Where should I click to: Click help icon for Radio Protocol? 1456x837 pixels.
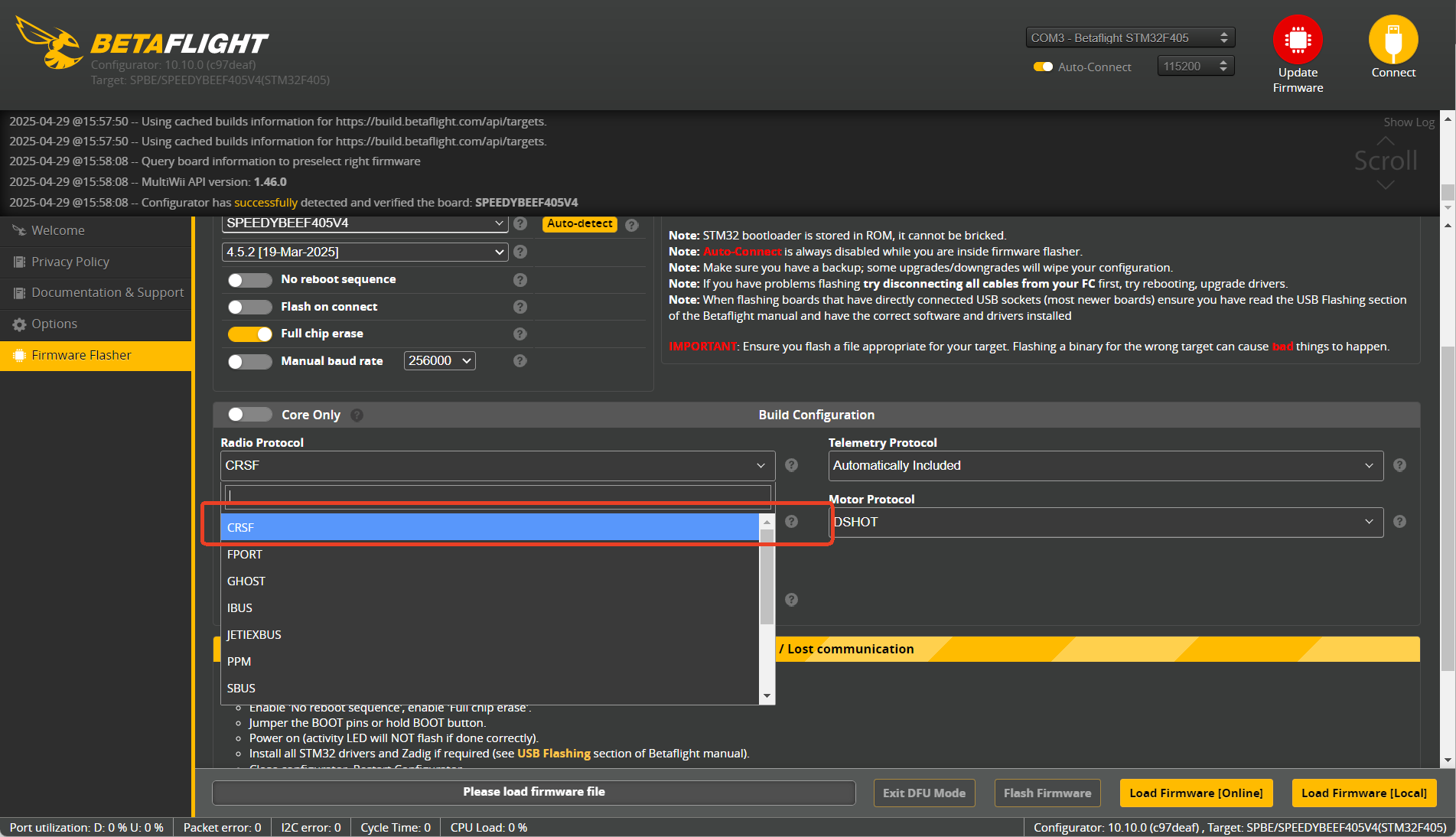tap(792, 465)
